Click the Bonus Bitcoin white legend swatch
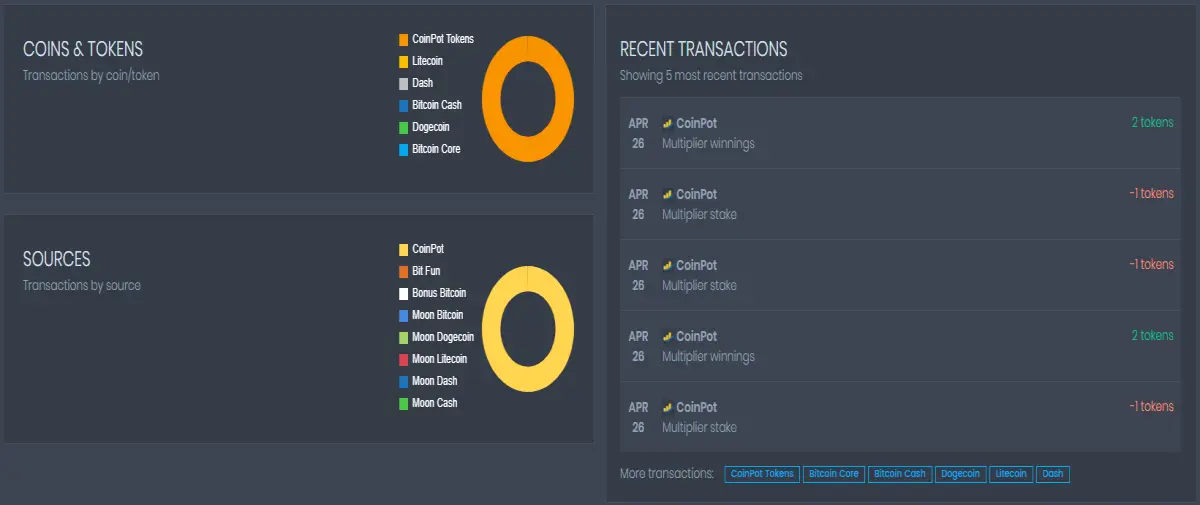 [x=403, y=293]
